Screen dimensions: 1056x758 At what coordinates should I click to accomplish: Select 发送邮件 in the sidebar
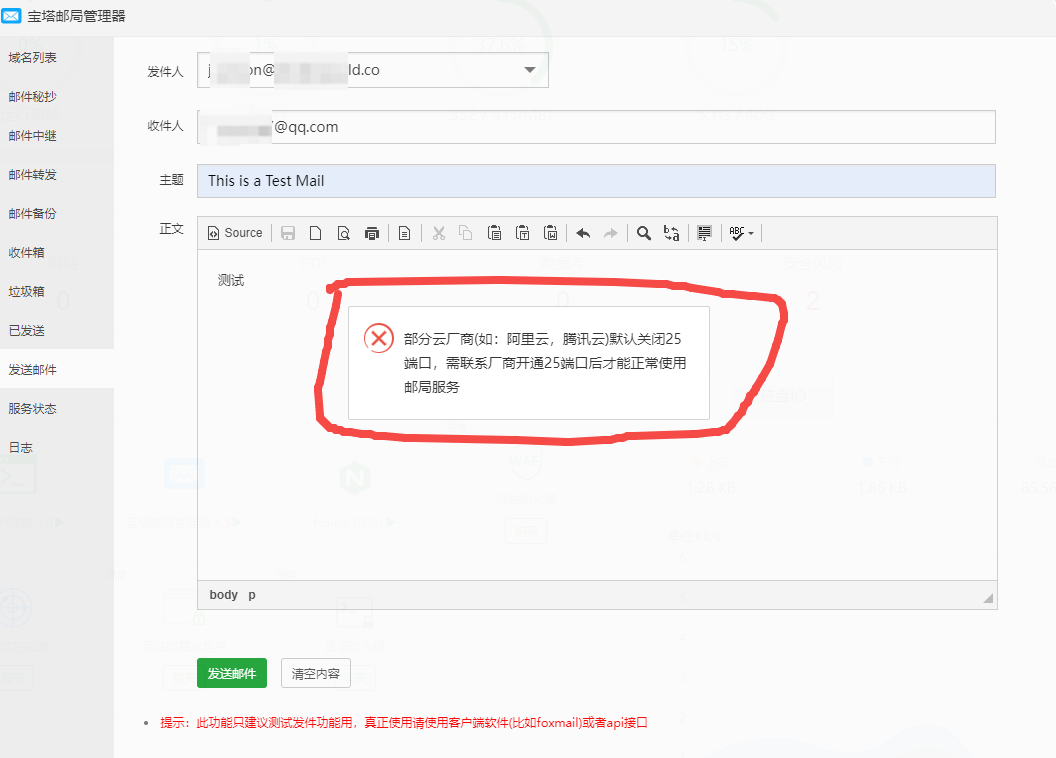click(57, 370)
